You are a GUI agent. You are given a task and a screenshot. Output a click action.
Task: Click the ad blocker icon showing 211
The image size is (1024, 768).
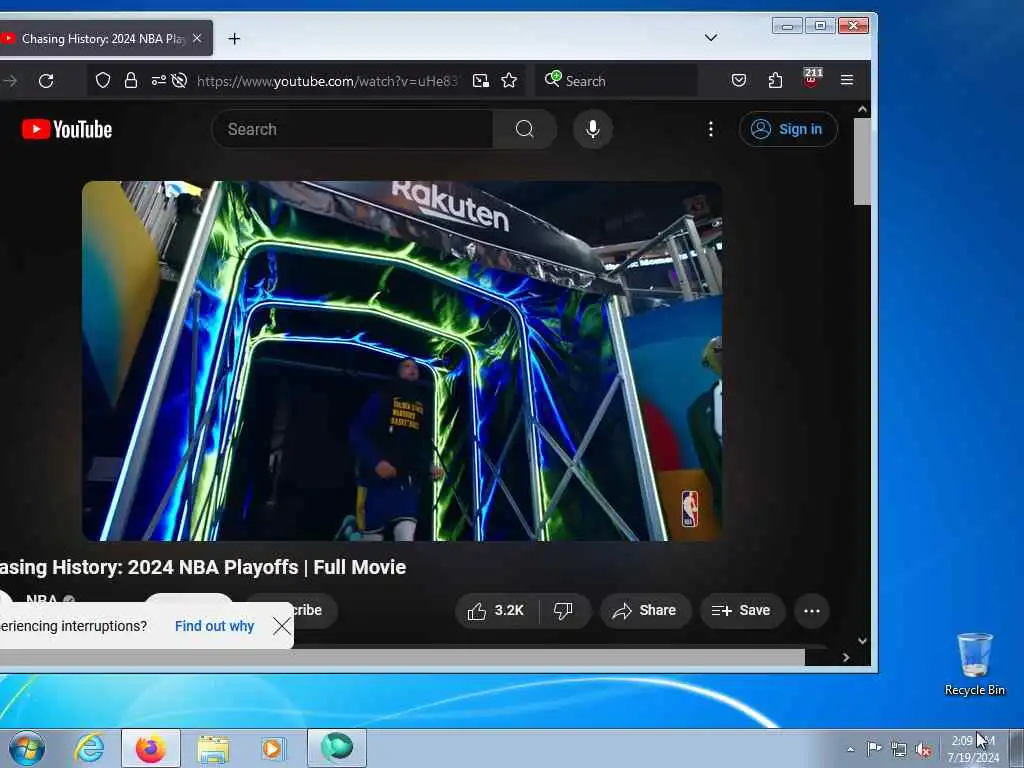[812, 78]
